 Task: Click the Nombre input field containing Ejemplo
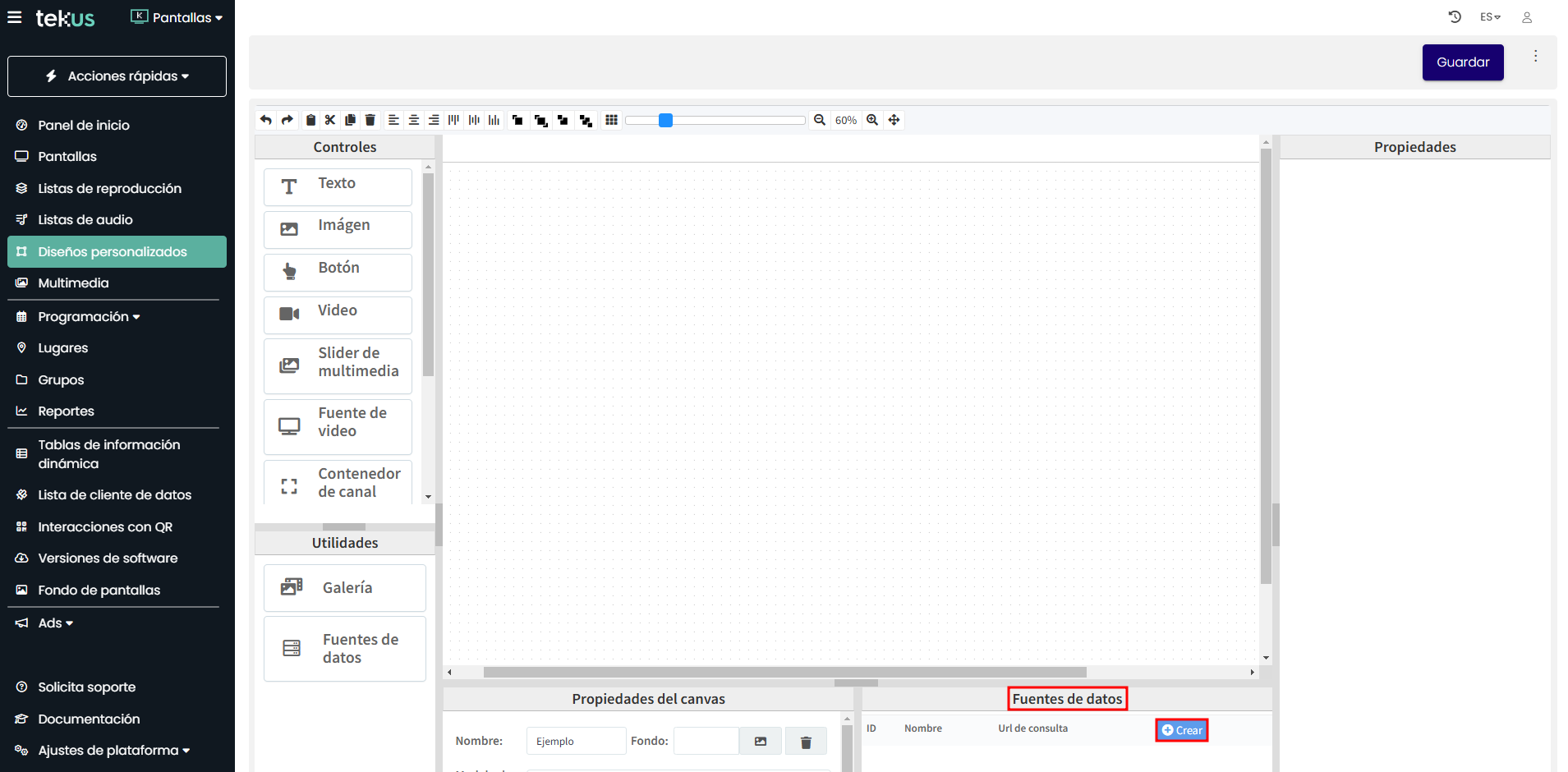click(575, 741)
